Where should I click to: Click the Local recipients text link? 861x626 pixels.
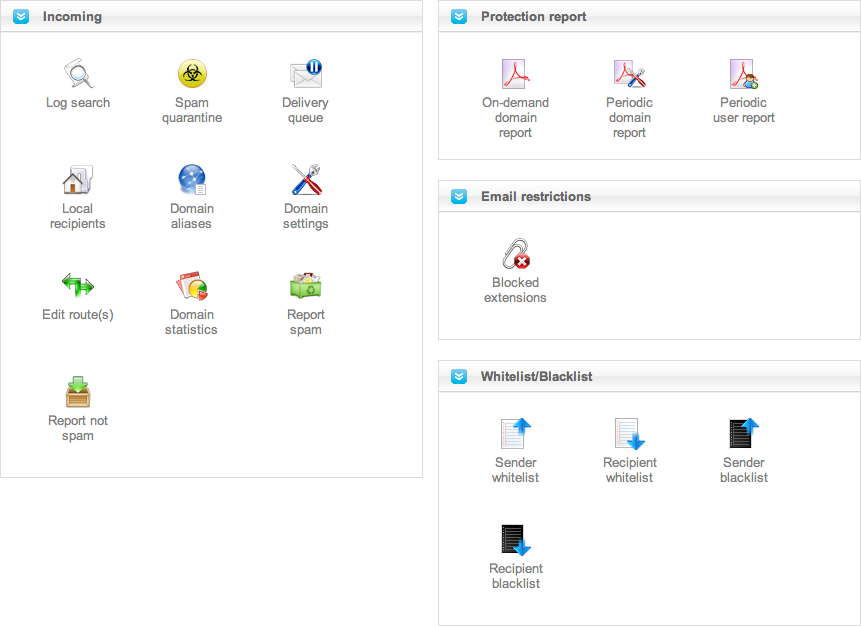[x=77, y=216]
